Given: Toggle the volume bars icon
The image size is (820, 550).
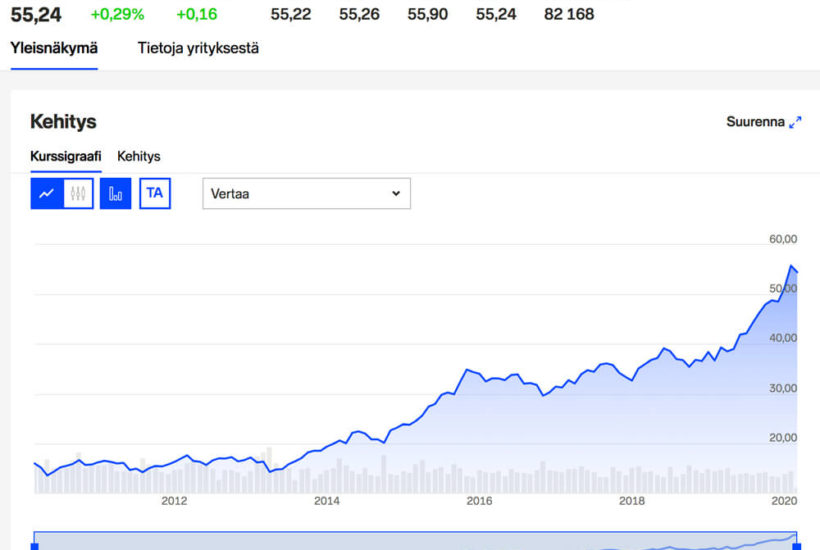Looking at the screenshot, I should tap(116, 193).
